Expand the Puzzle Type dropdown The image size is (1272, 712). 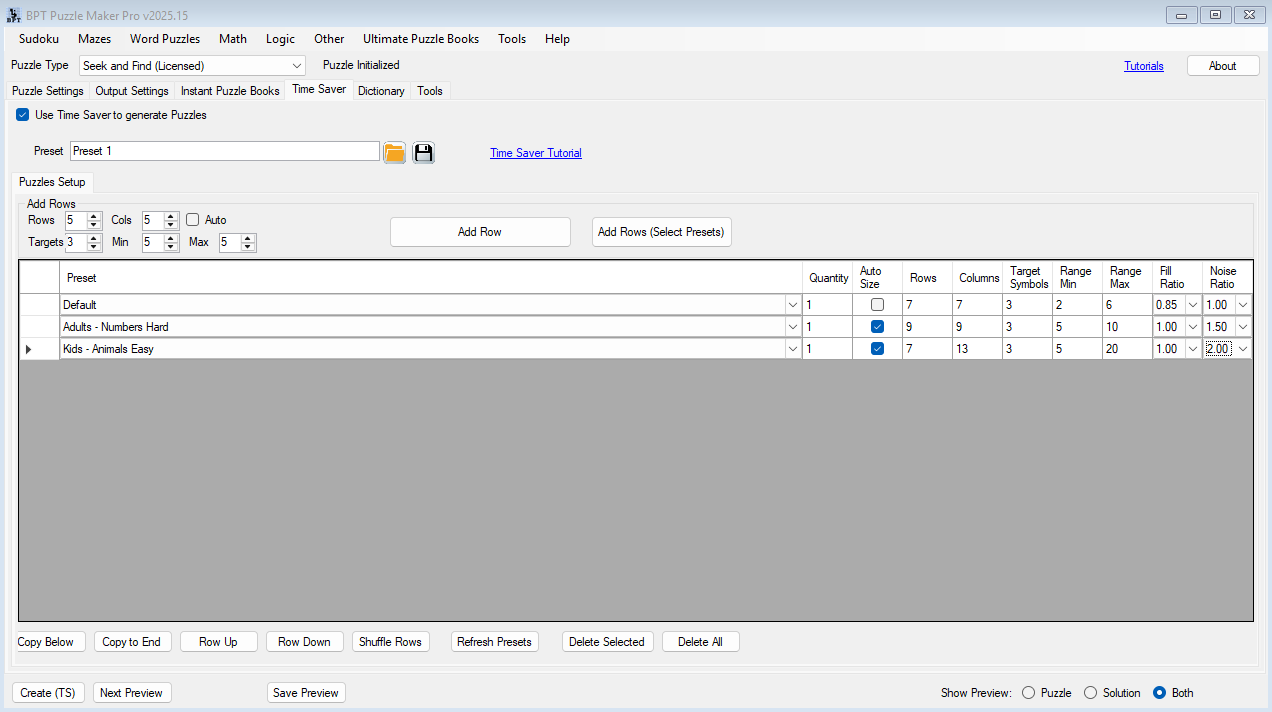[297, 66]
